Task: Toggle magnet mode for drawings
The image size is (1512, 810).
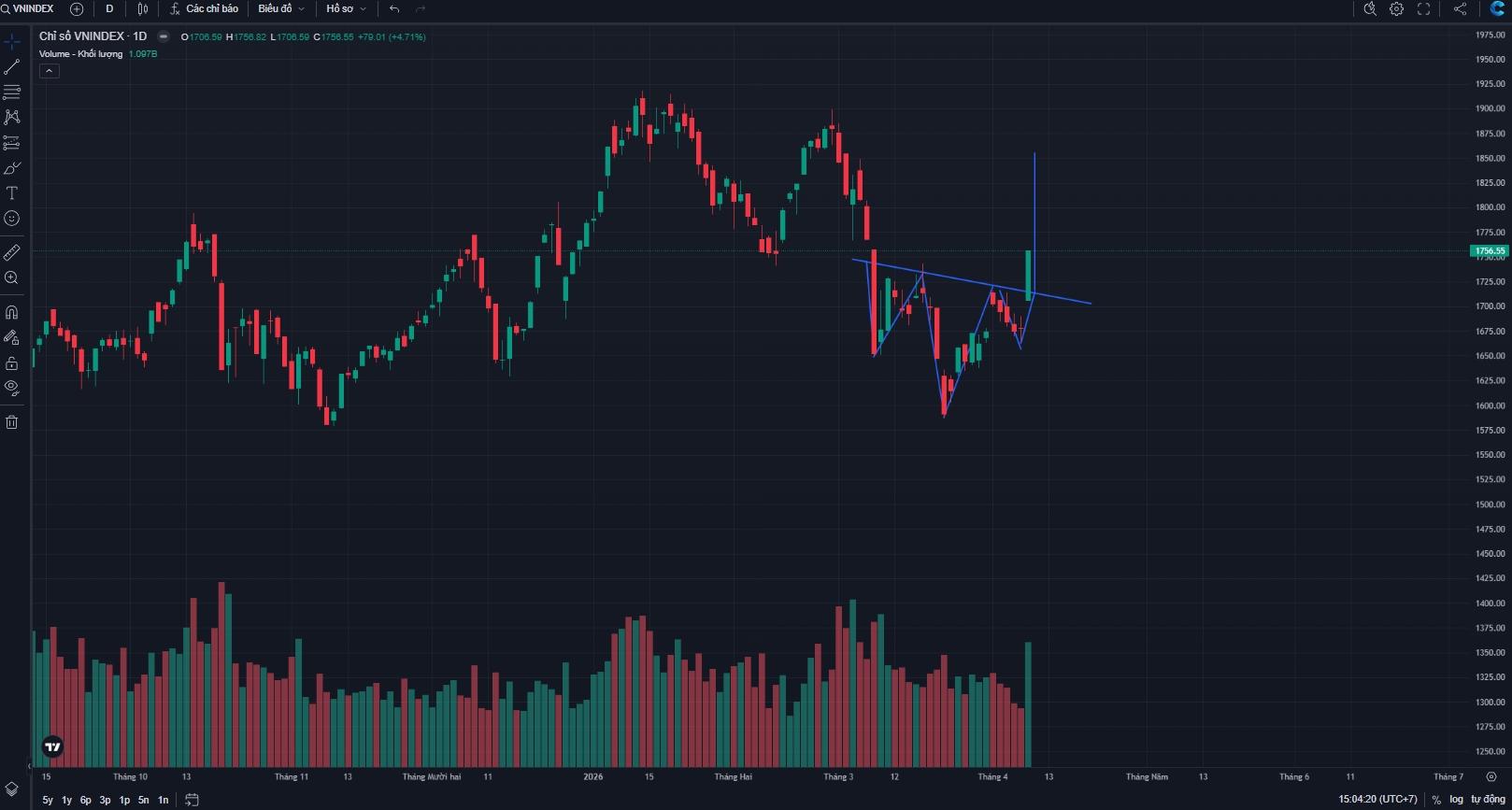Action: point(12,312)
